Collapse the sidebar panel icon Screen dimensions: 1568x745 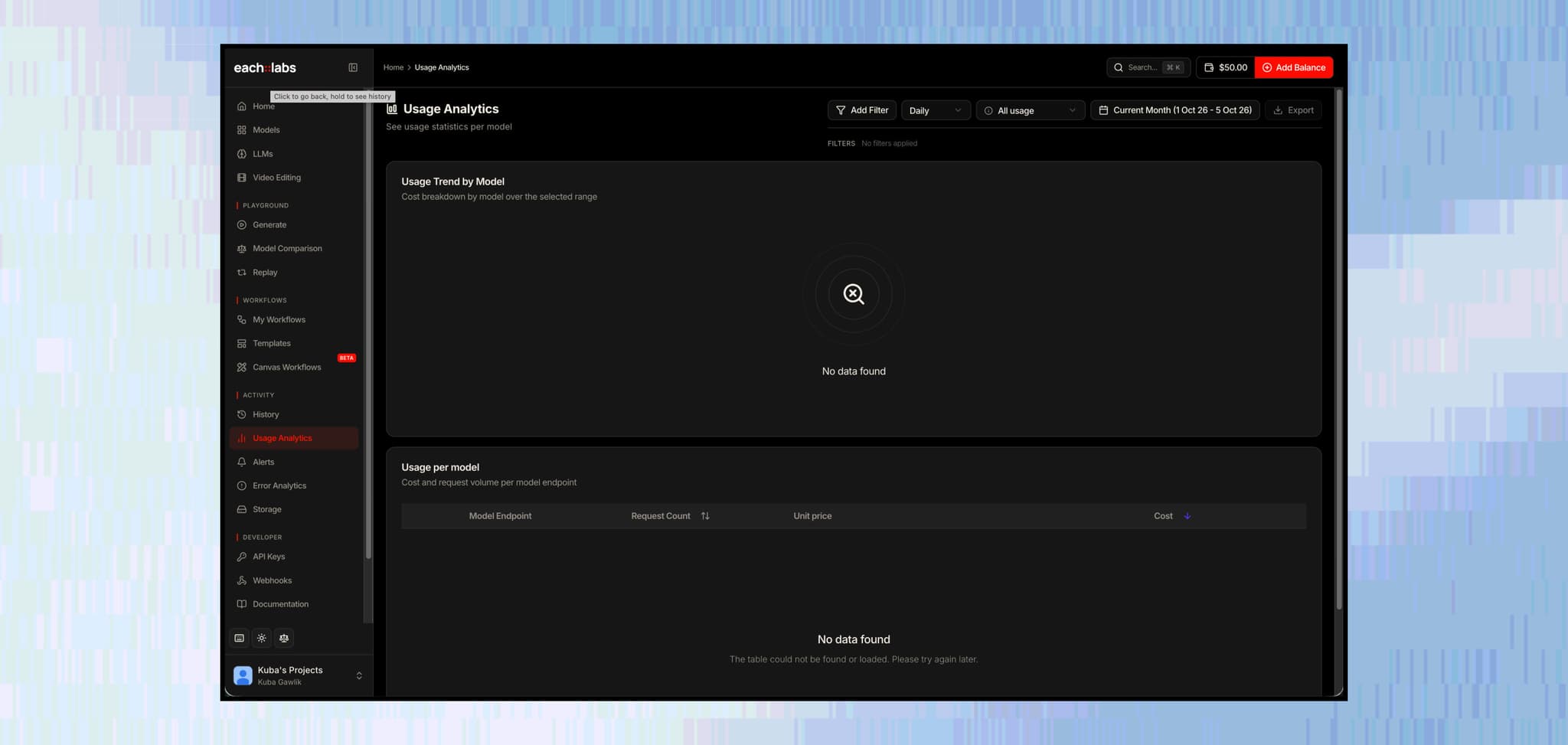tap(353, 67)
